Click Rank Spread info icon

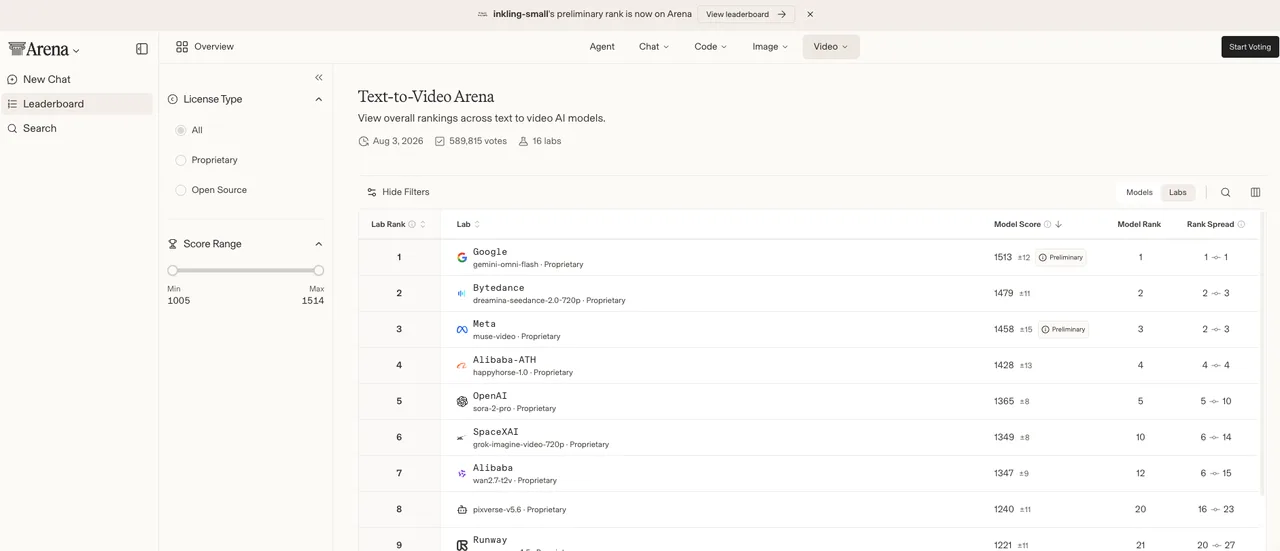pos(1242,224)
